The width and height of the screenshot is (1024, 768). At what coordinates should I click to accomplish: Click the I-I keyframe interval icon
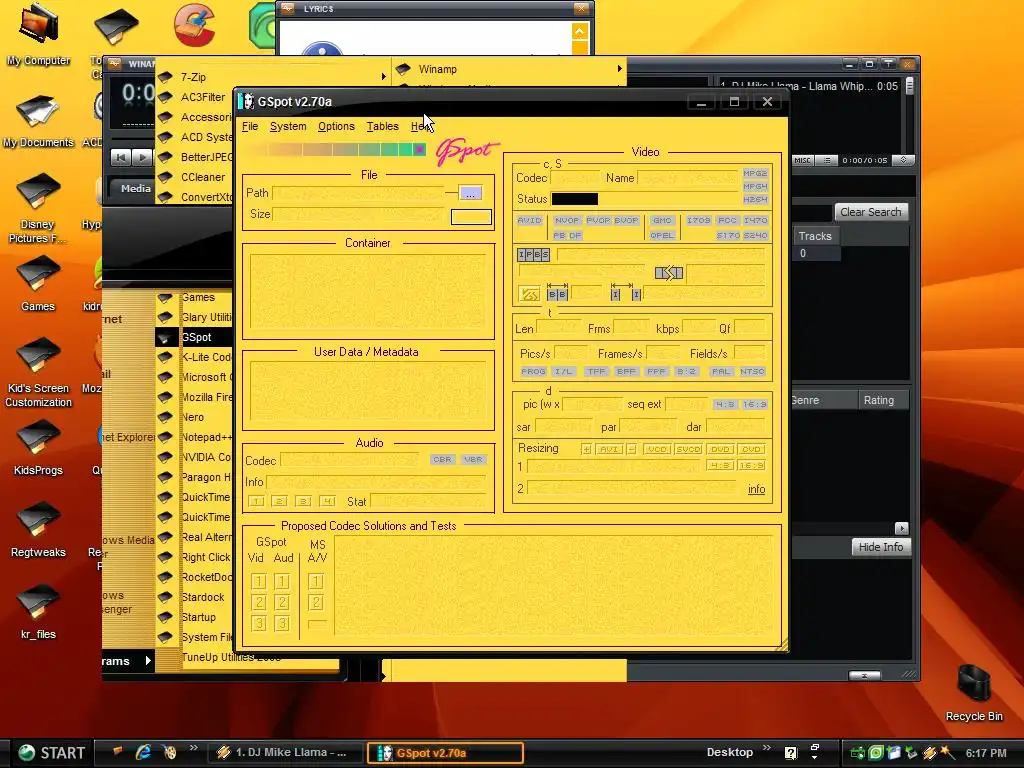(626, 292)
